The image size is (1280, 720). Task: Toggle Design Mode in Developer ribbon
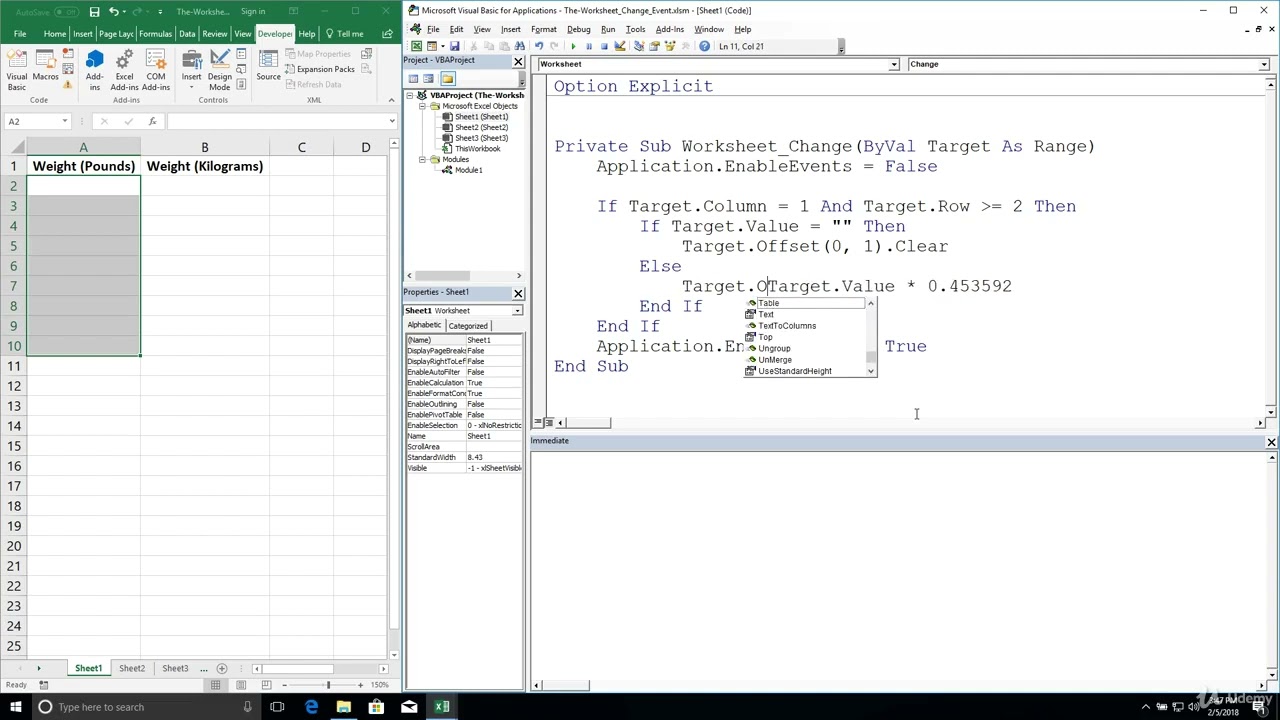click(x=220, y=70)
